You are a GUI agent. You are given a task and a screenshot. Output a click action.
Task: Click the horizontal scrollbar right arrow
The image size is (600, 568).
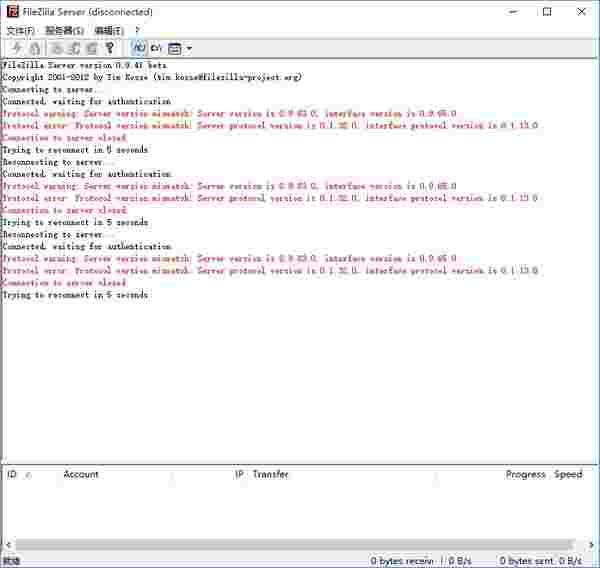[592, 545]
